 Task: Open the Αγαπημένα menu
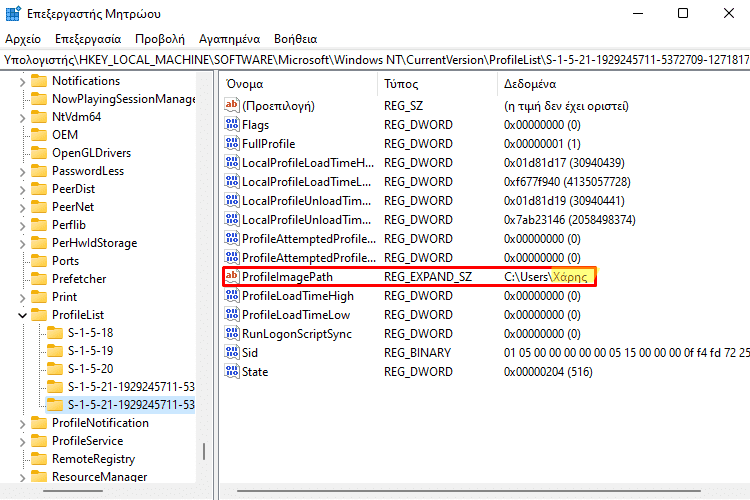(230, 39)
